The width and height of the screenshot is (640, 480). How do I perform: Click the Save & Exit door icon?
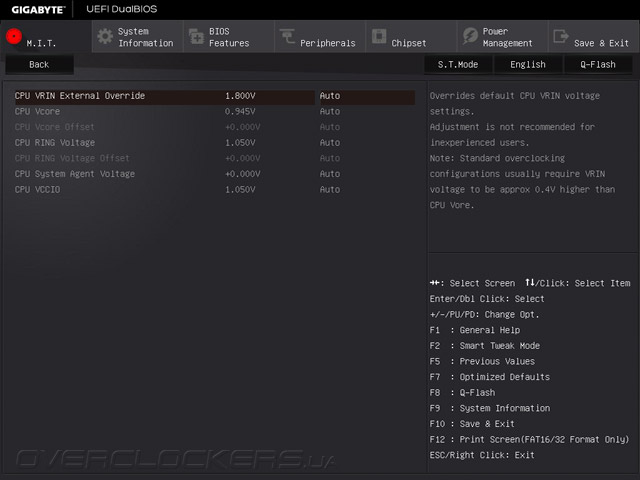click(561, 36)
